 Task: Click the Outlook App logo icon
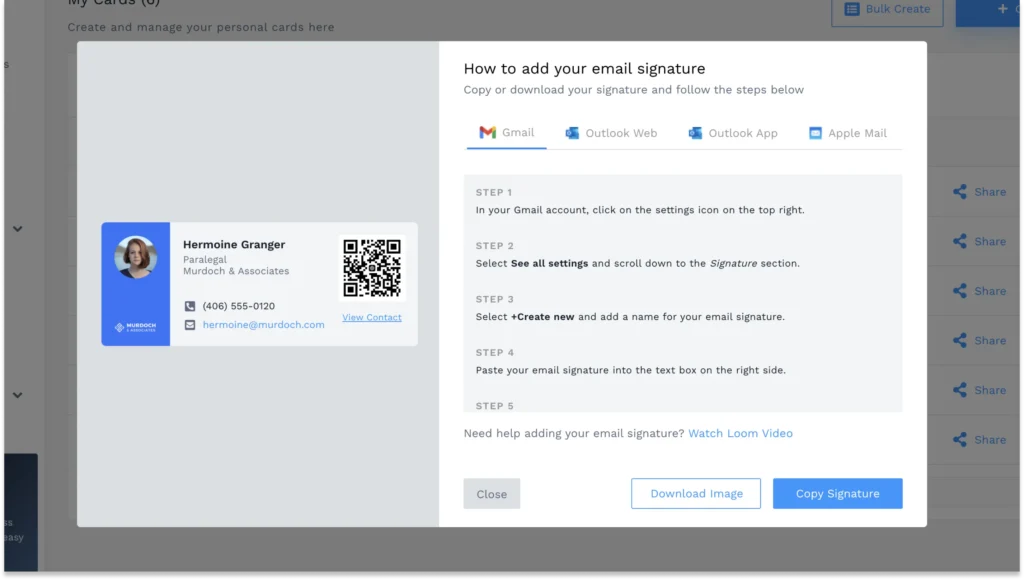(x=694, y=131)
